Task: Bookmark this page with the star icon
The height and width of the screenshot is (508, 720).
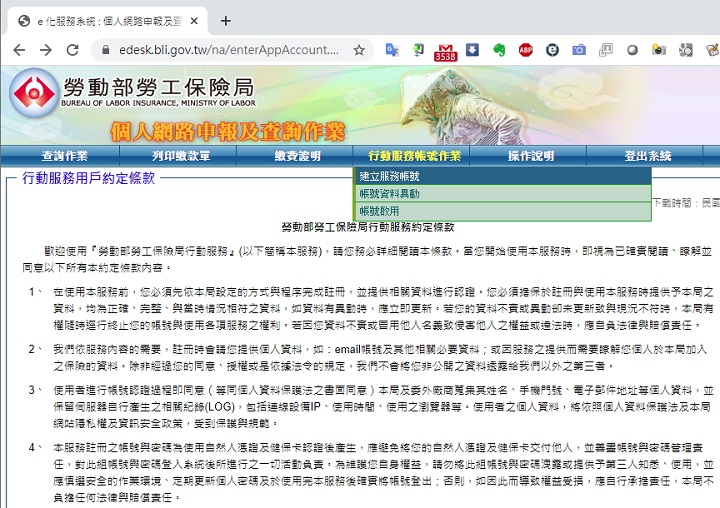Action: pyautogui.click(x=359, y=50)
